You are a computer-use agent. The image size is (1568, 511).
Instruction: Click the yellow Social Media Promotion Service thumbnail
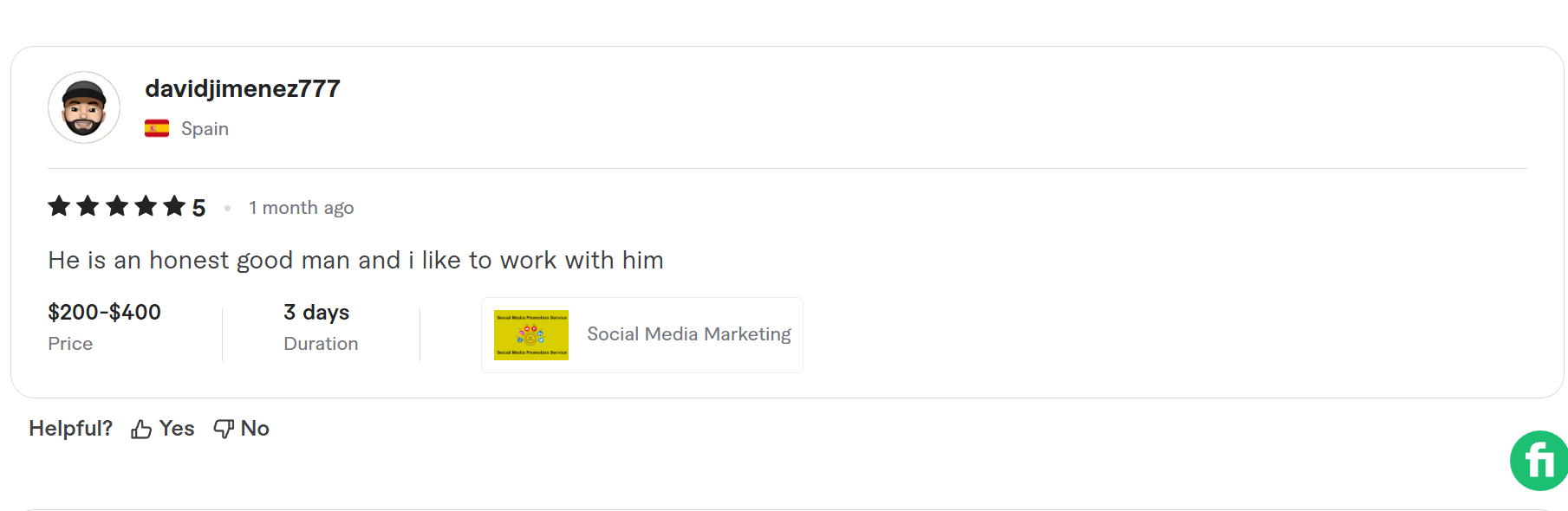pos(531,334)
